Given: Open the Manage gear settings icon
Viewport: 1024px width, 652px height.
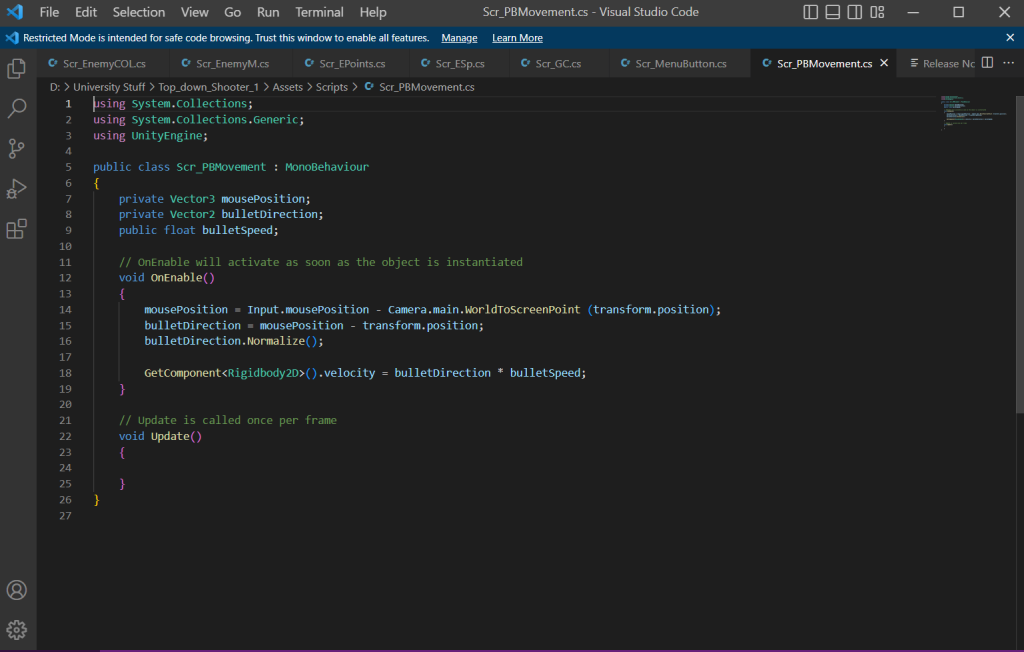Looking at the screenshot, I should click(17, 630).
